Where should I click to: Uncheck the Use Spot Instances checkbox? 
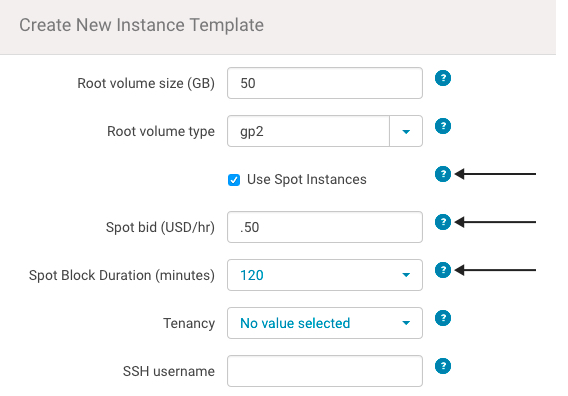[234, 180]
